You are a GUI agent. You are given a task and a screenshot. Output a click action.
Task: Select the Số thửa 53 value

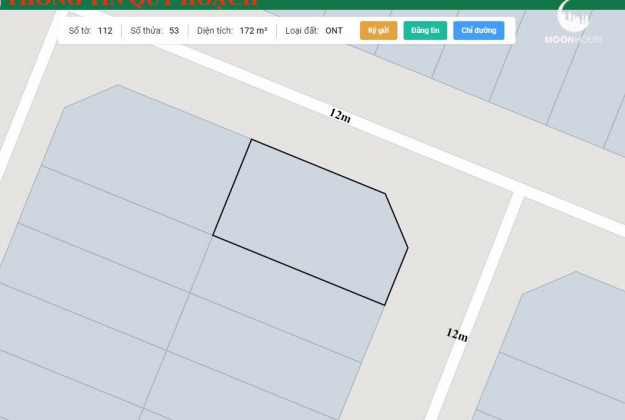pos(173,31)
